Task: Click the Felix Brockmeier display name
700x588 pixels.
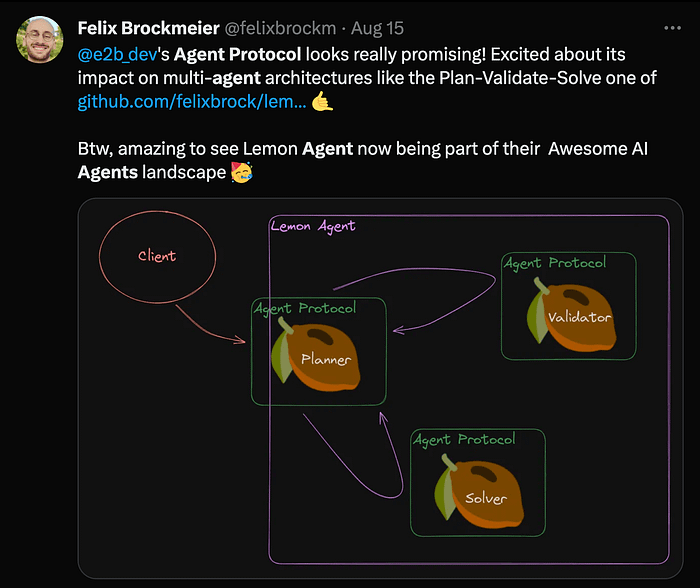Action: (x=148, y=28)
